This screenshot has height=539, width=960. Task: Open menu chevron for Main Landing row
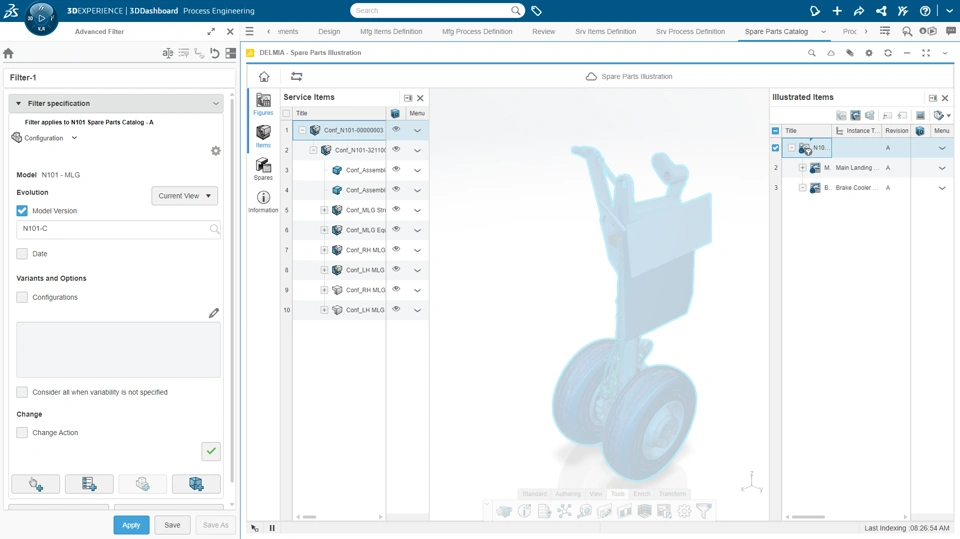[942, 168]
